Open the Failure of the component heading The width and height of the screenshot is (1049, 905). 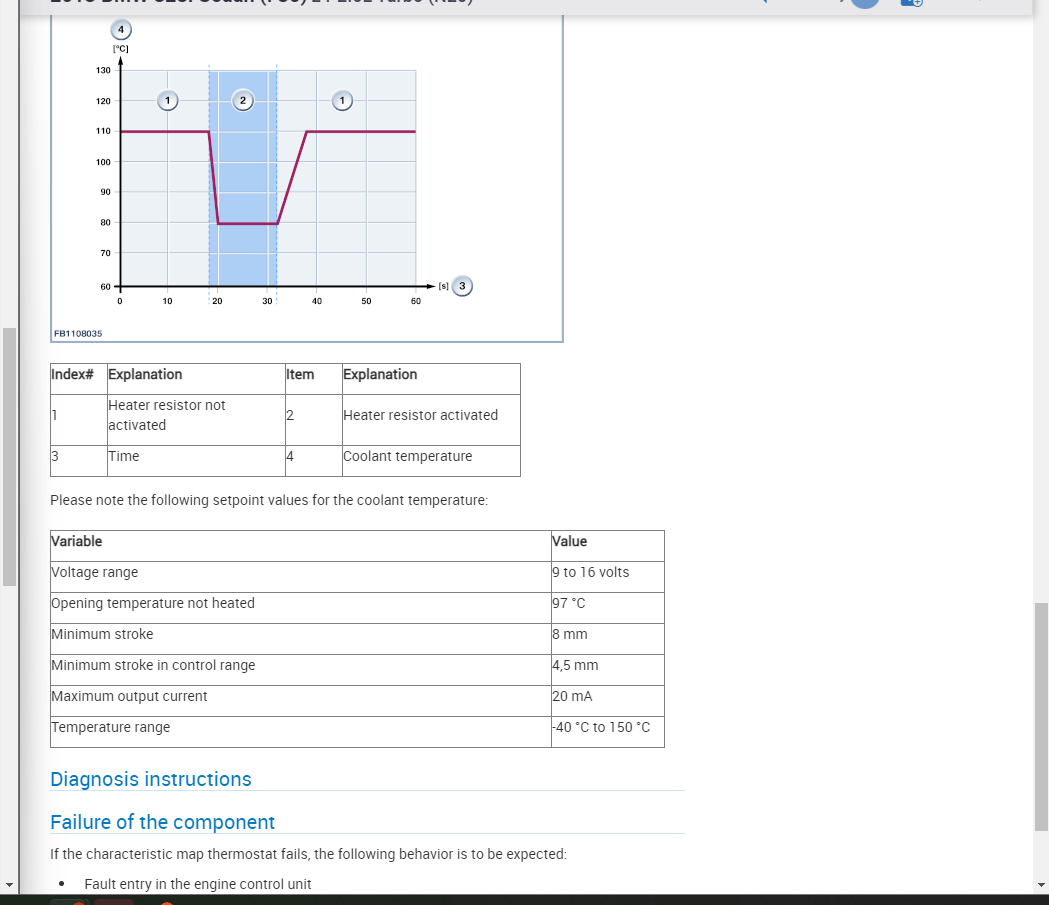[x=163, y=822]
